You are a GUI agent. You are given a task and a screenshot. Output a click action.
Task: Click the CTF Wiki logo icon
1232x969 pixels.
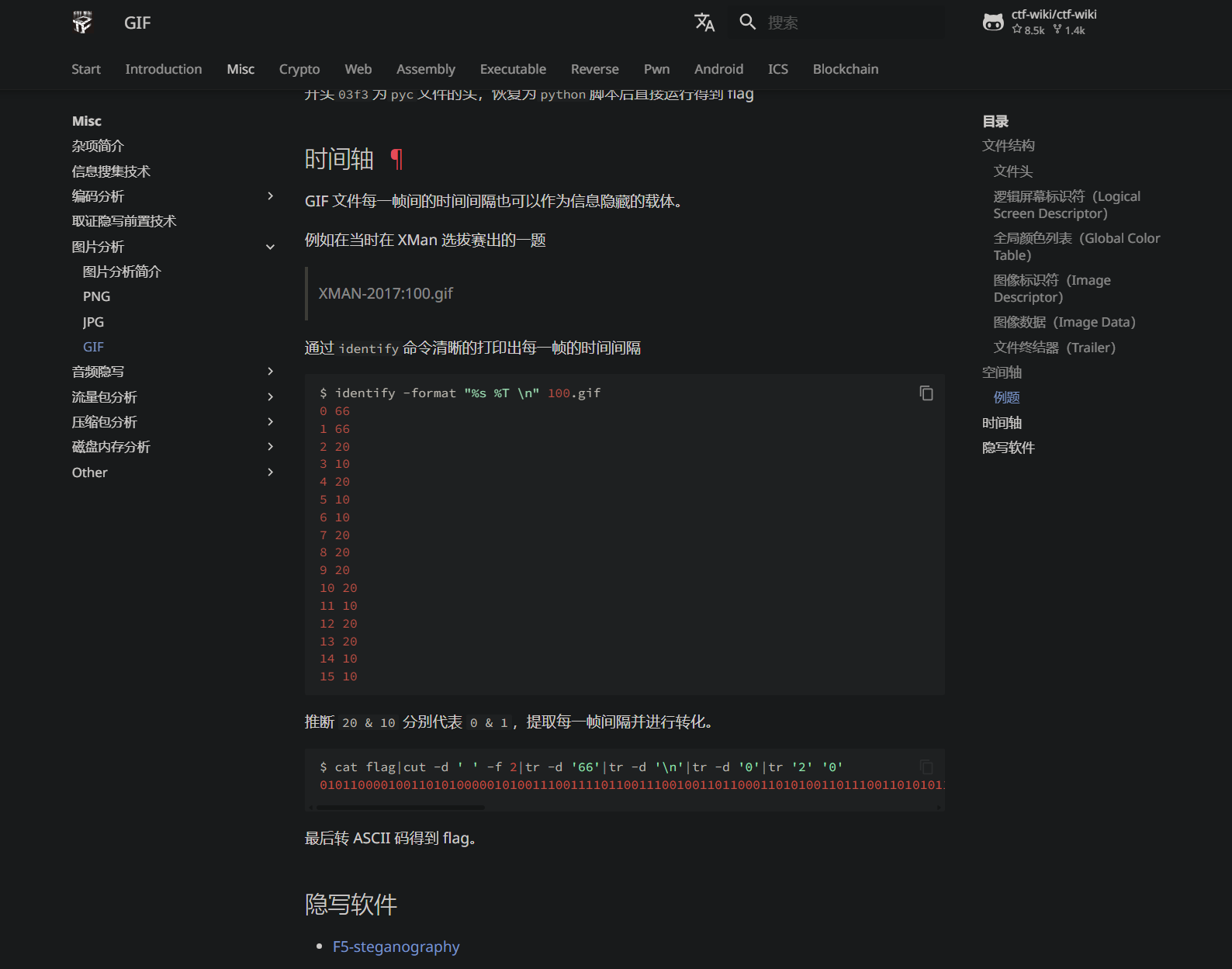(82, 22)
